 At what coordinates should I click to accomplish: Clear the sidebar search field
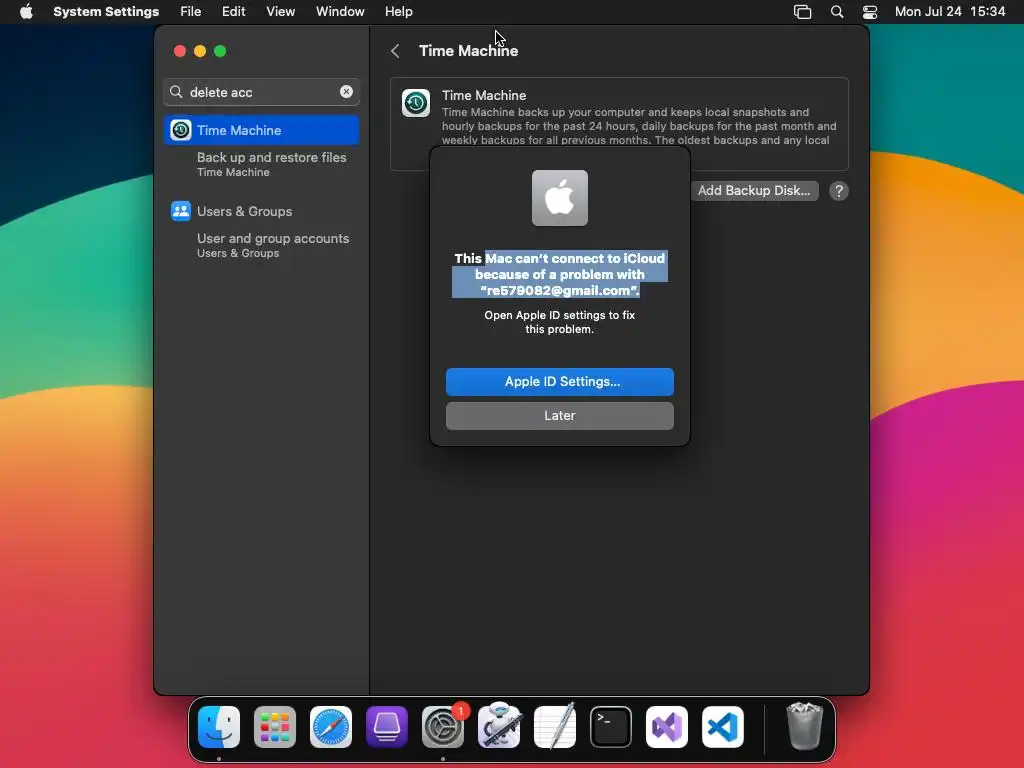pyautogui.click(x=346, y=92)
